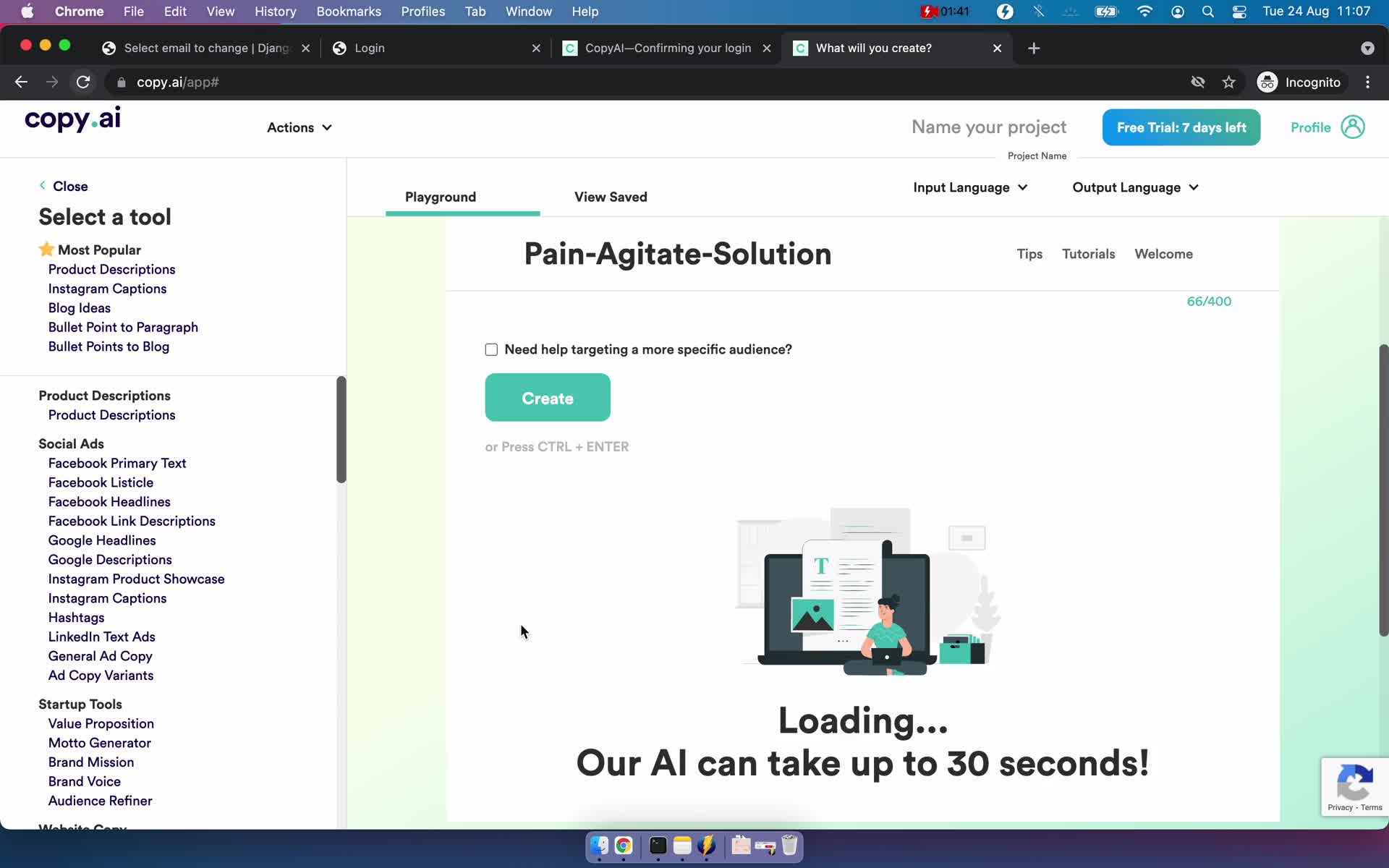Select LinkedIn Text Ads tool
Screen dimensions: 1389x868
tap(102, 637)
